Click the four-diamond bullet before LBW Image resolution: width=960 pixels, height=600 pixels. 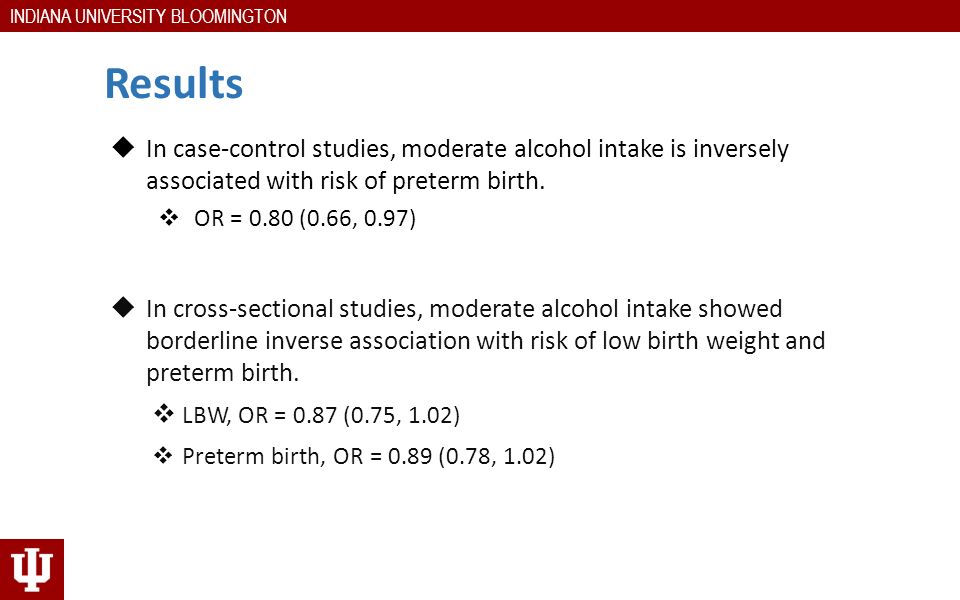tap(163, 413)
